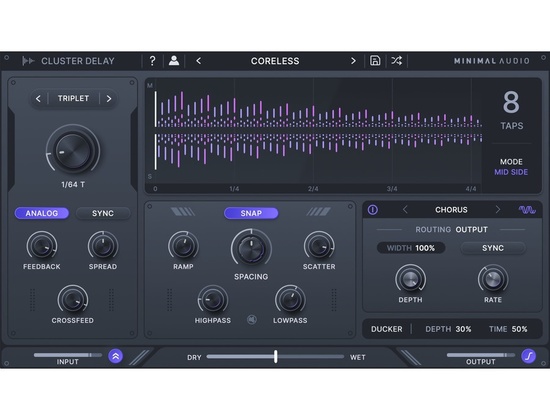Select the ascending ramp pattern icon
Image resolution: width=550 pixels, height=420 pixels.
pos(318,212)
